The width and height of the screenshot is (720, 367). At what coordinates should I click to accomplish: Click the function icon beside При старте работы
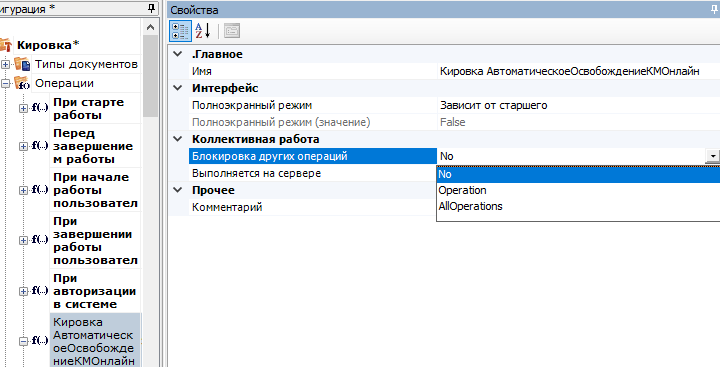coord(39,108)
